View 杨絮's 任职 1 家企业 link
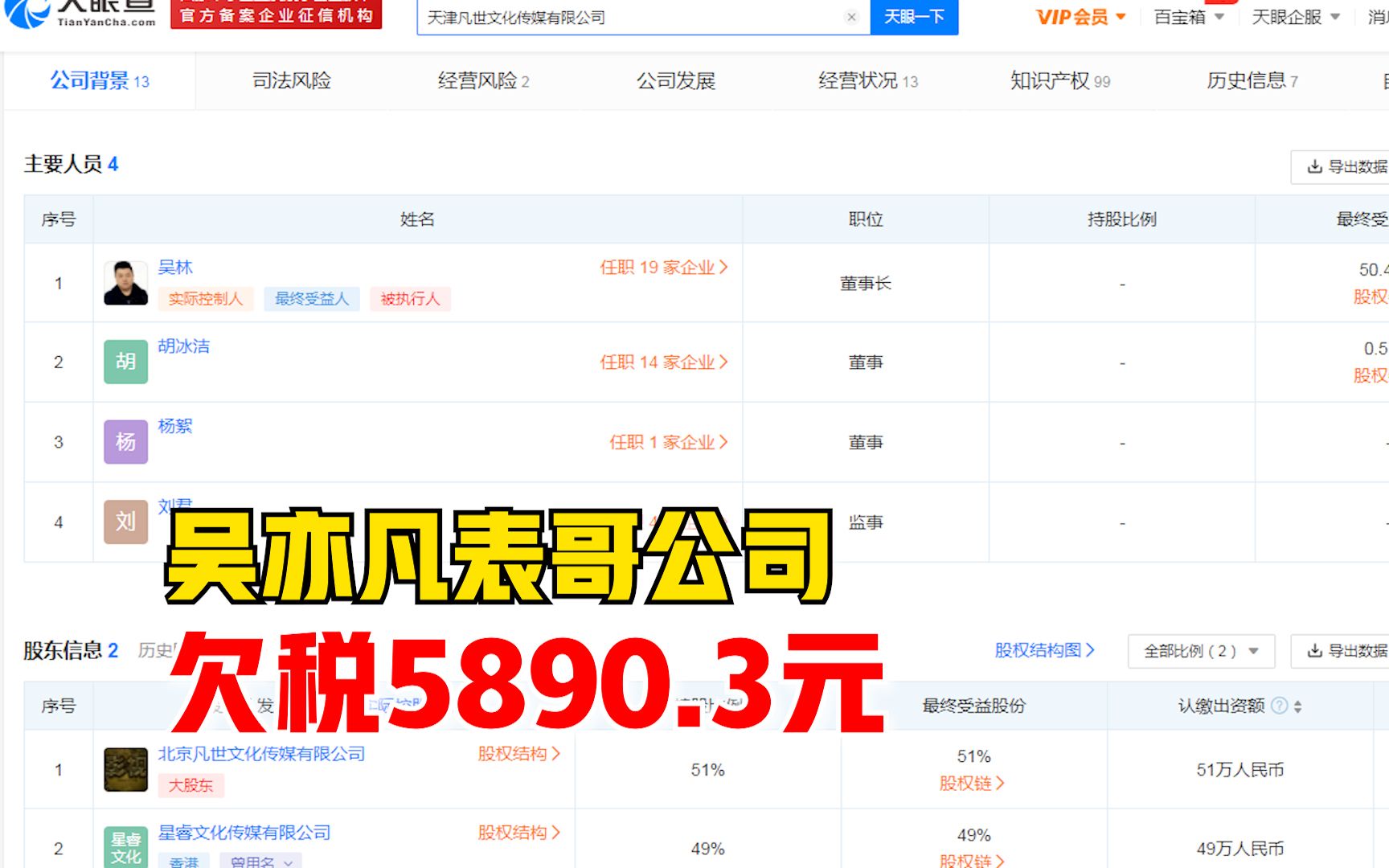This screenshot has width=1389, height=868. (669, 442)
